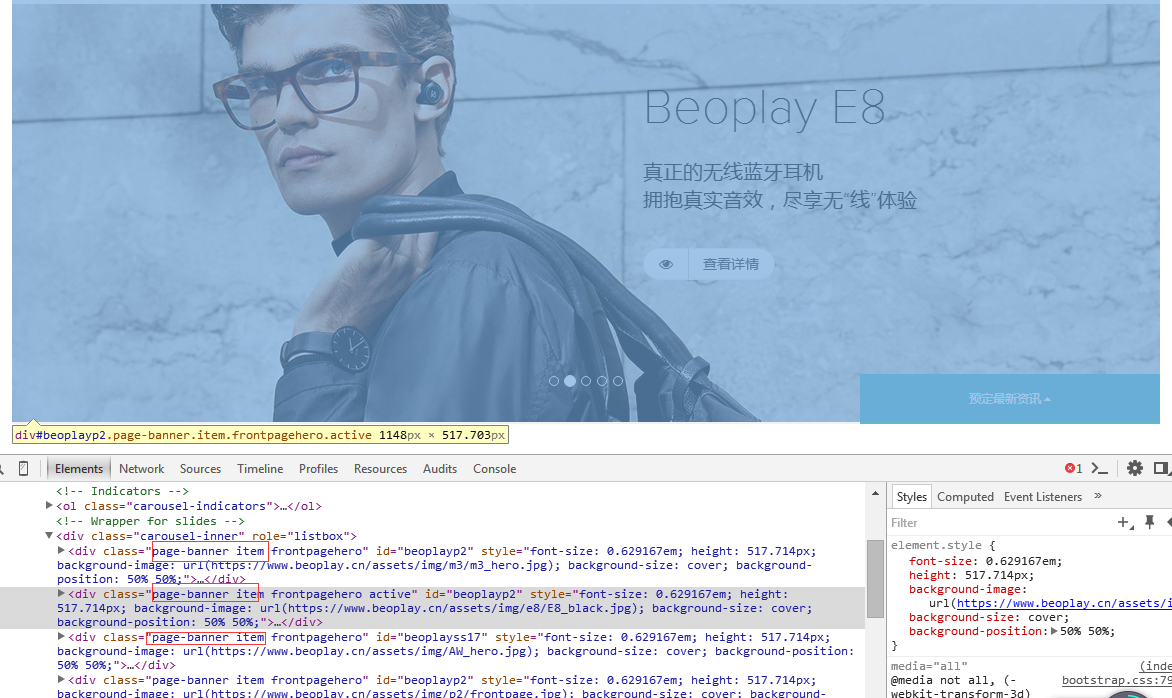The width and height of the screenshot is (1172, 698).
Task: Open the Resources tab
Action: [x=380, y=469]
